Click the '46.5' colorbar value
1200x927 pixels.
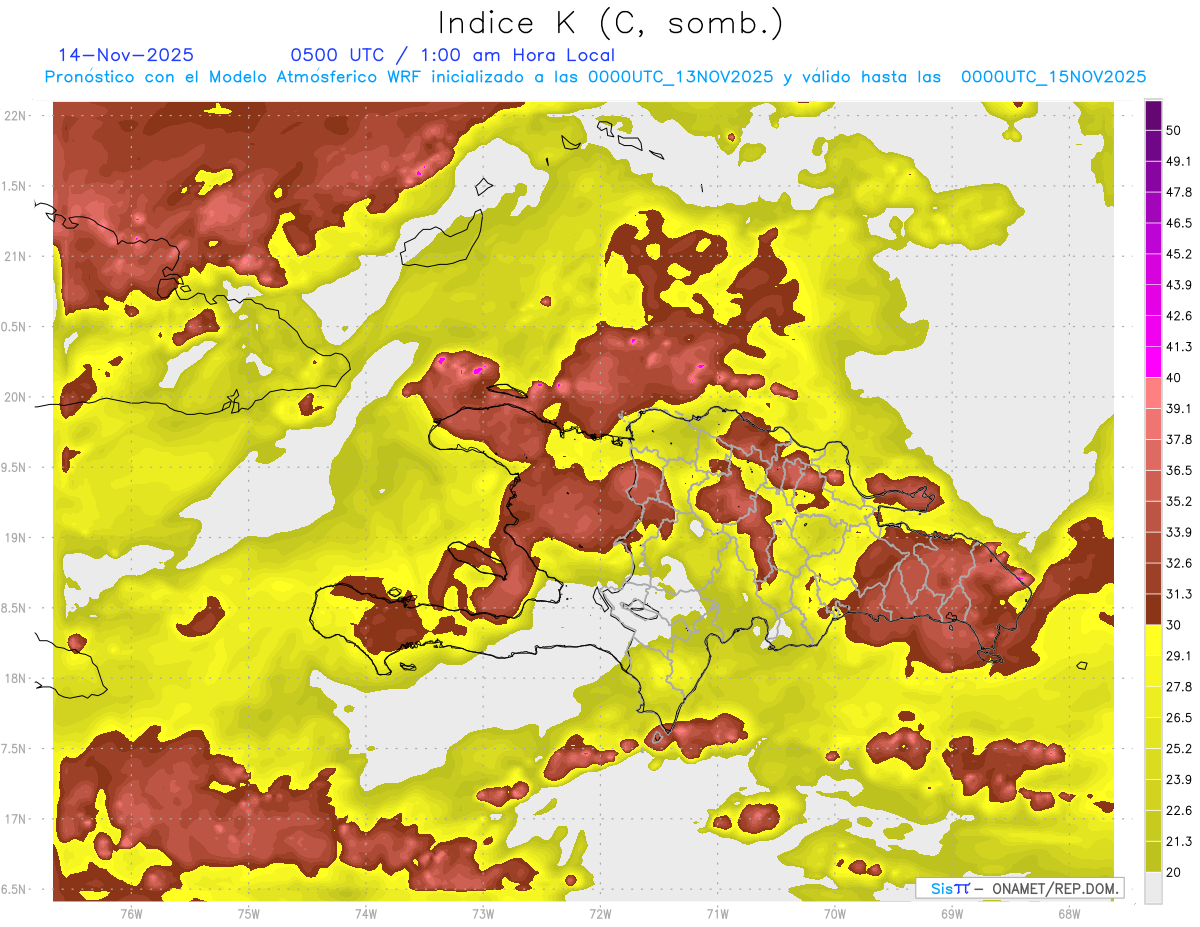click(x=1179, y=223)
